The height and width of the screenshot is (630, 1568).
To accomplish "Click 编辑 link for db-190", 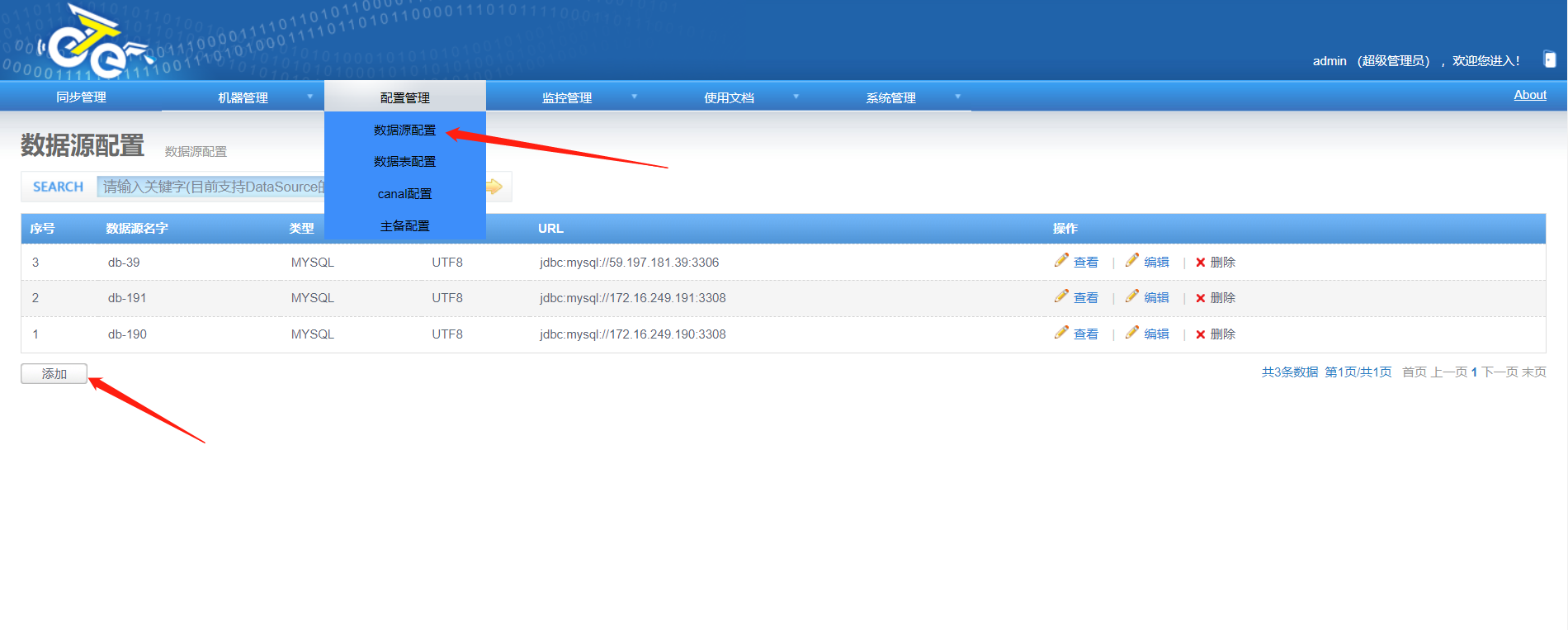I will (x=1157, y=334).
